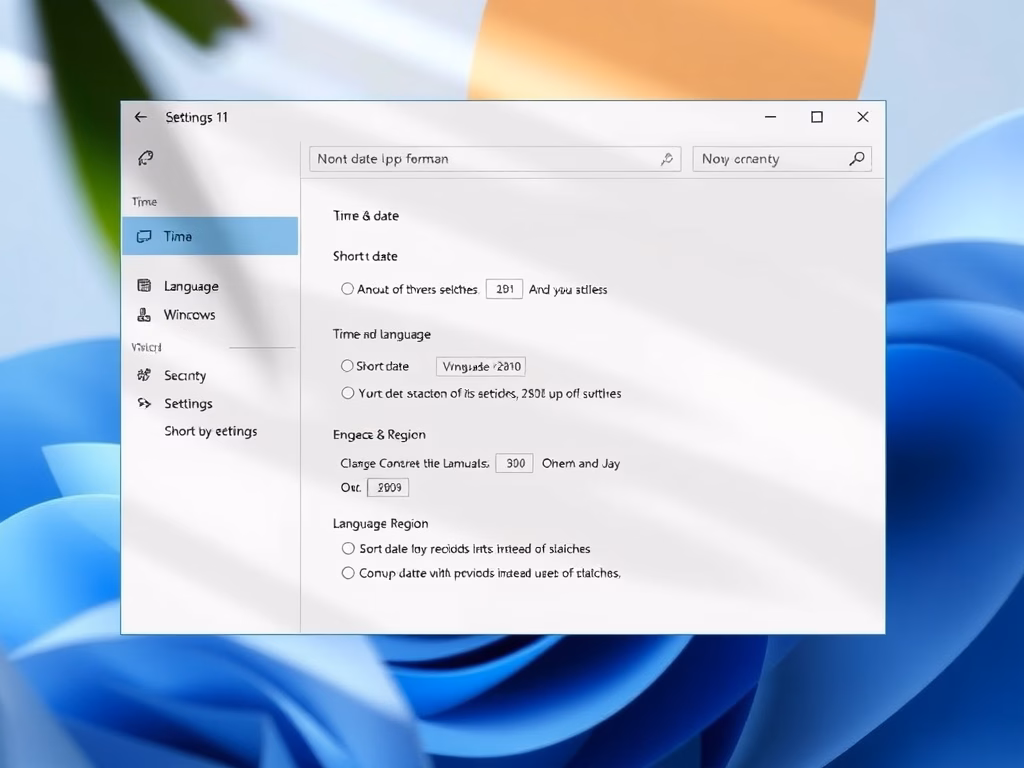
Task: Click magnifier icon in 'Noy crnenty' search box
Action: [x=856, y=159]
